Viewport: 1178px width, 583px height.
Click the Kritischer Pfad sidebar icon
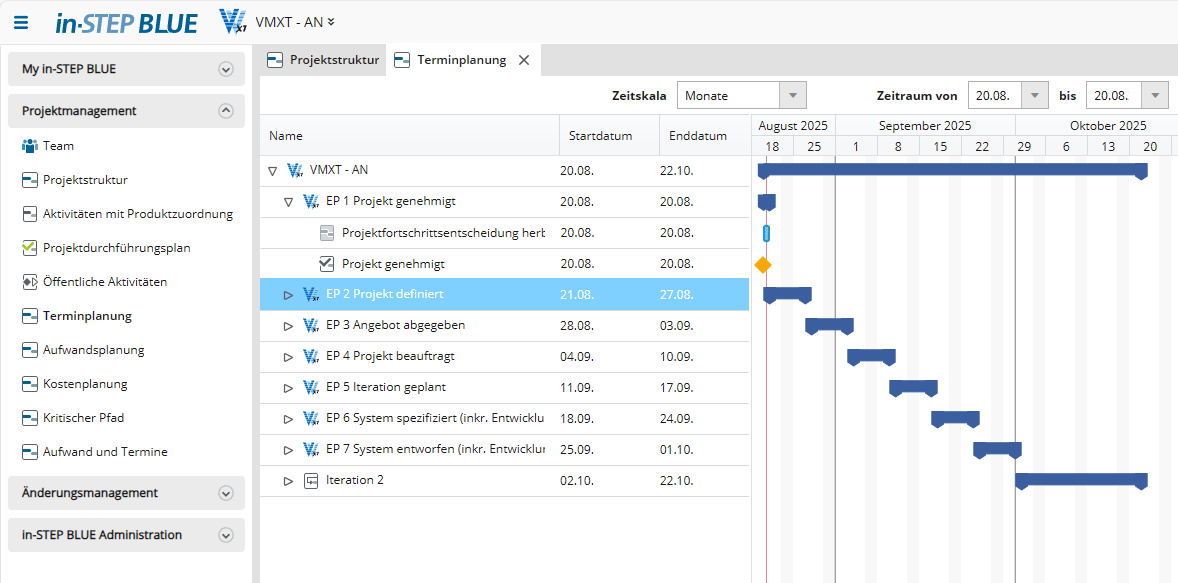(29, 418)
